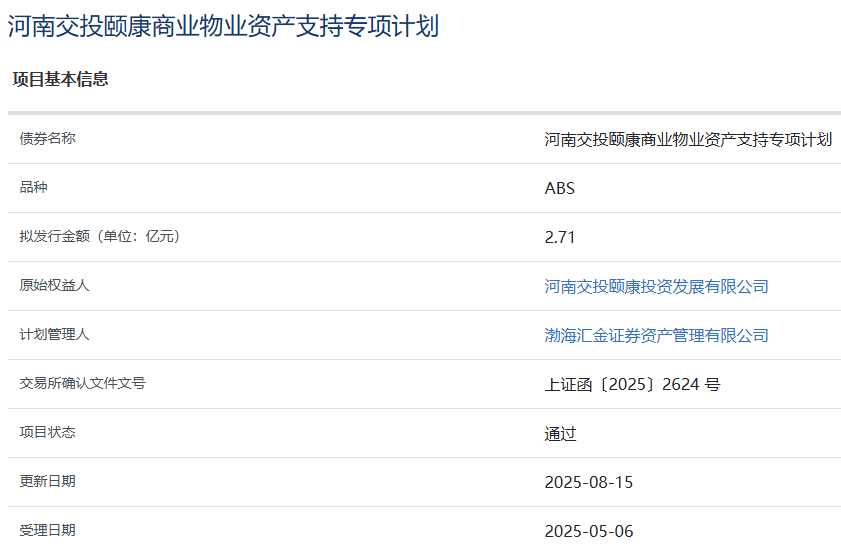Click the 拟发行金额(单位:亿元) label
Image resolution: width=841 pixels, height=555 pixels.
(x=99, y=237)
